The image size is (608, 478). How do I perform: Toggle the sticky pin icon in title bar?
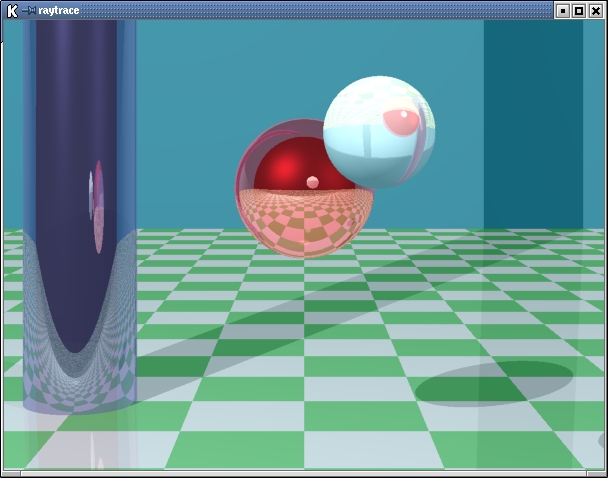click(29, 10)
